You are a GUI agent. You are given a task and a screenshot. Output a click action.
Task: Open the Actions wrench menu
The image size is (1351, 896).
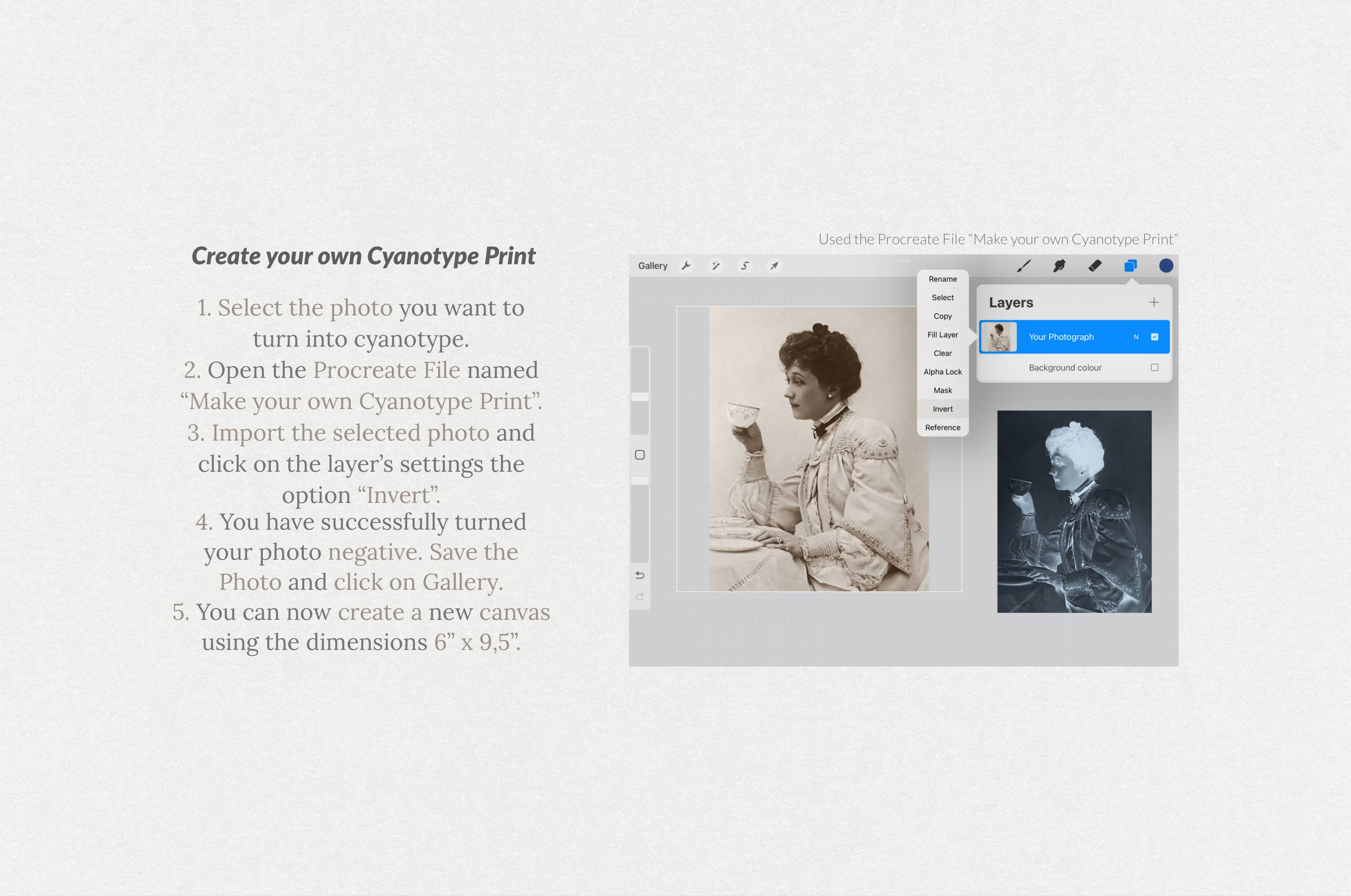coord(686,266)
